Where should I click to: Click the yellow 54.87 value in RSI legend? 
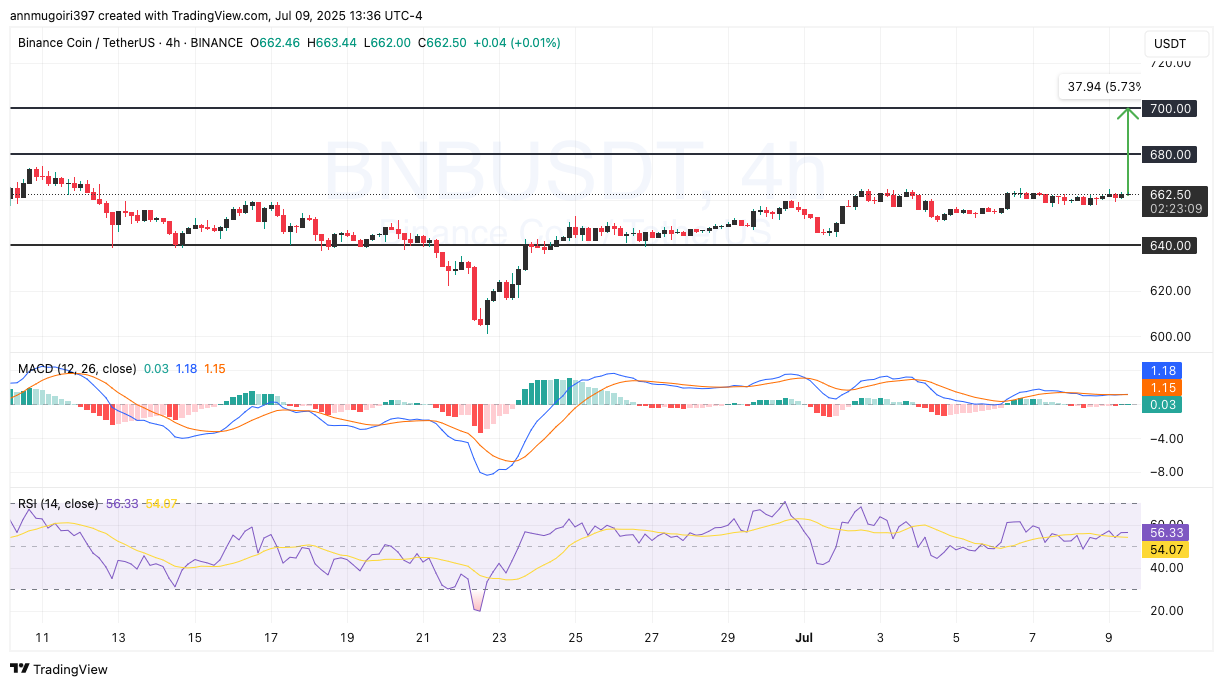click(x=161, y=504)
